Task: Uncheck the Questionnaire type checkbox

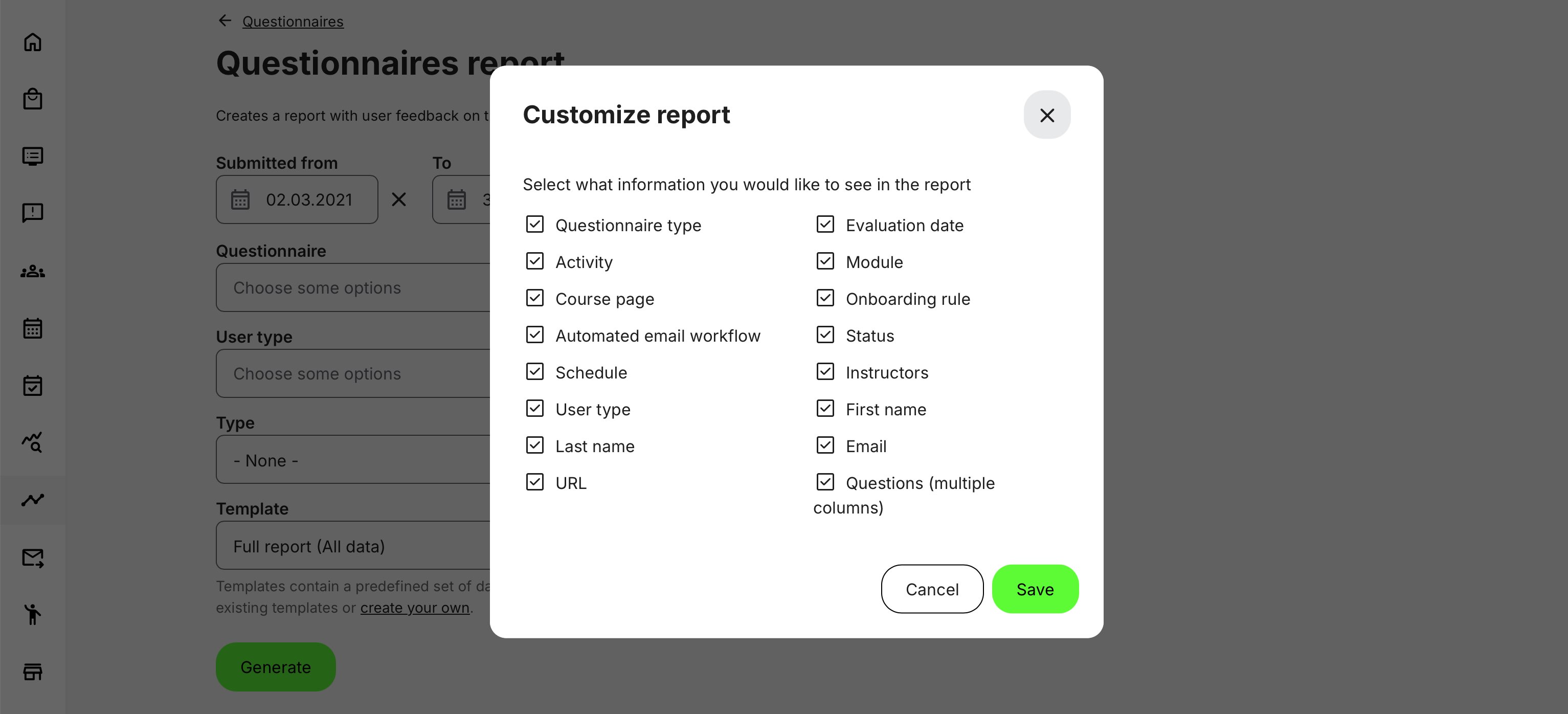Action: tap(534, 225)
